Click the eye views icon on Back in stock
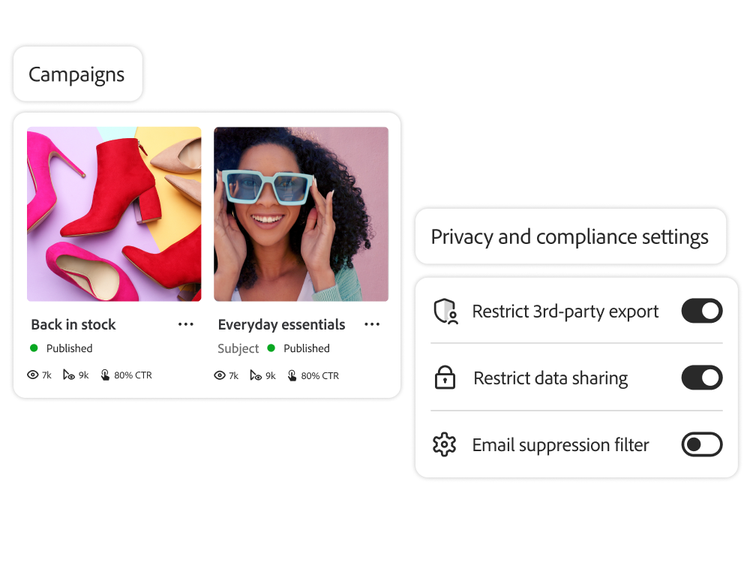The height and width of the screenshot is (563, 750). tap(33, 375)
